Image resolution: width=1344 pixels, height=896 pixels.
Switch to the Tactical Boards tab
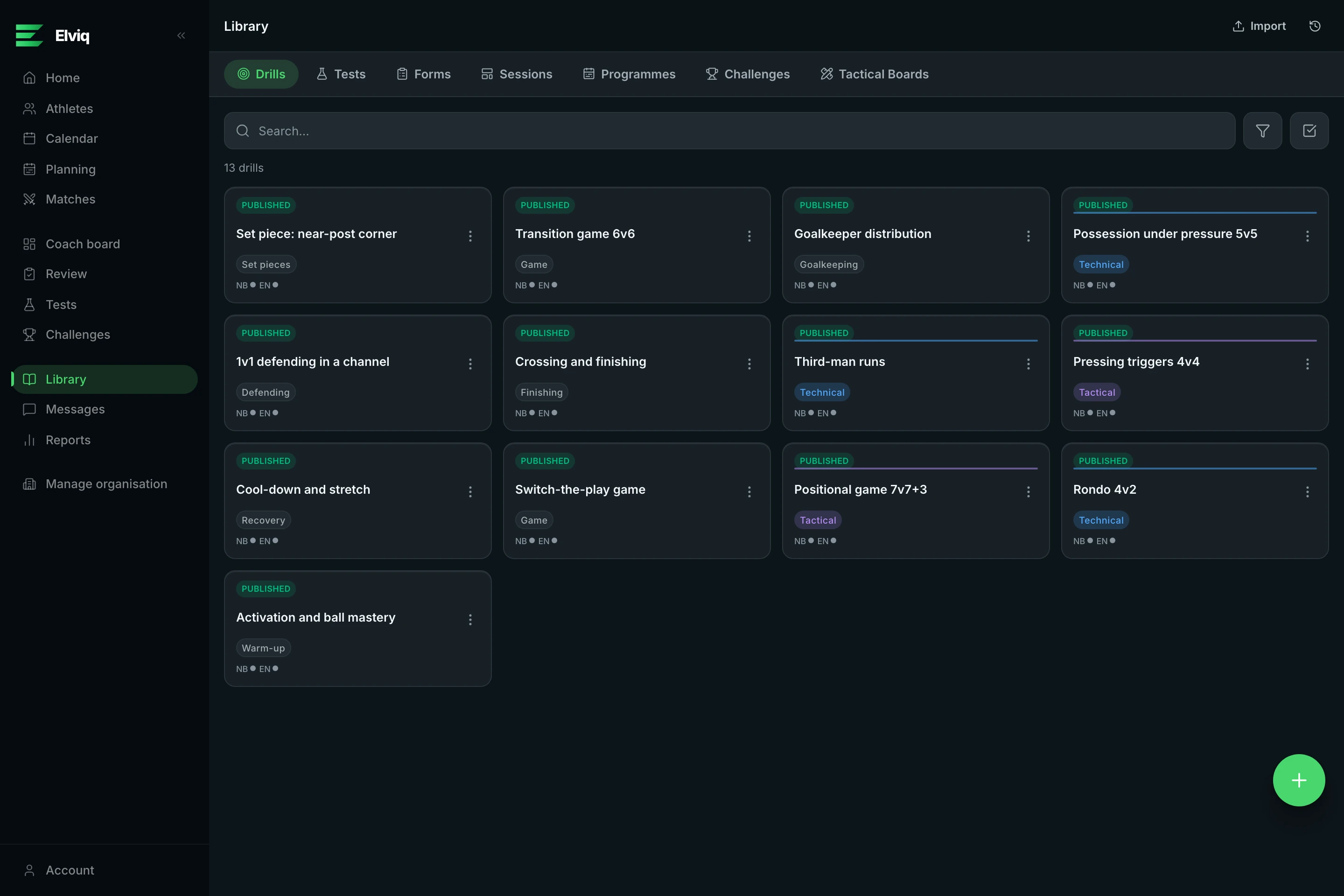875,74
